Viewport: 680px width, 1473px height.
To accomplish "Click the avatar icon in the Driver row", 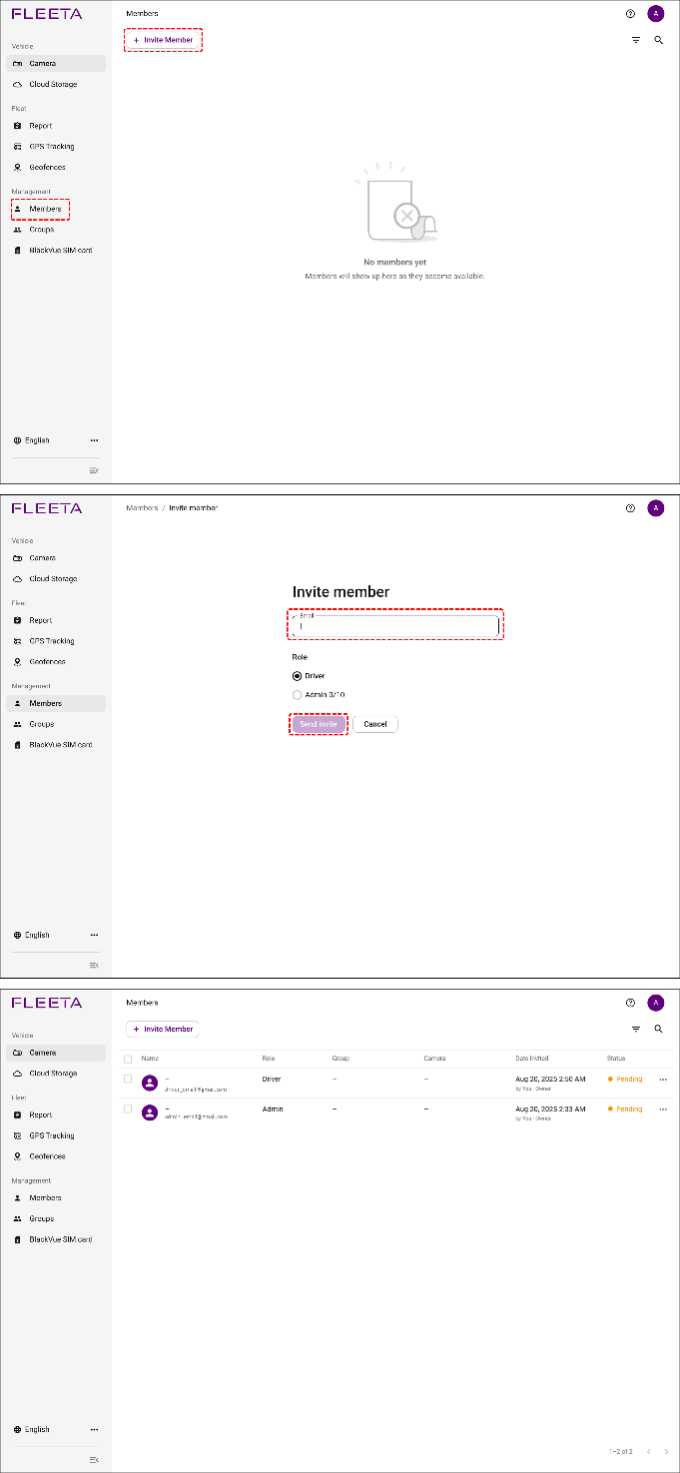I will click(150, 1083).
